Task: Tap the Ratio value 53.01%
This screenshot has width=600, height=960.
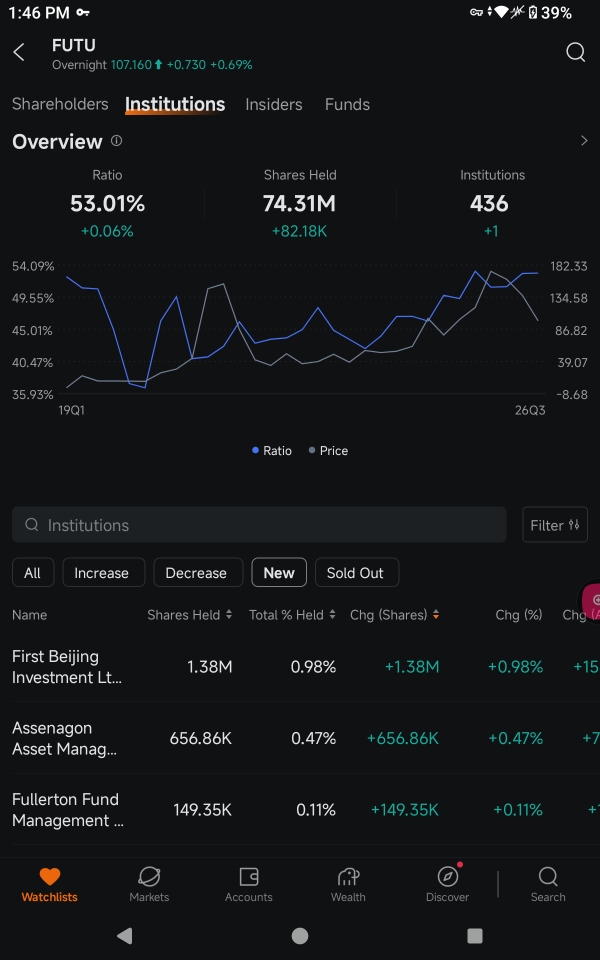Action: 107,204
